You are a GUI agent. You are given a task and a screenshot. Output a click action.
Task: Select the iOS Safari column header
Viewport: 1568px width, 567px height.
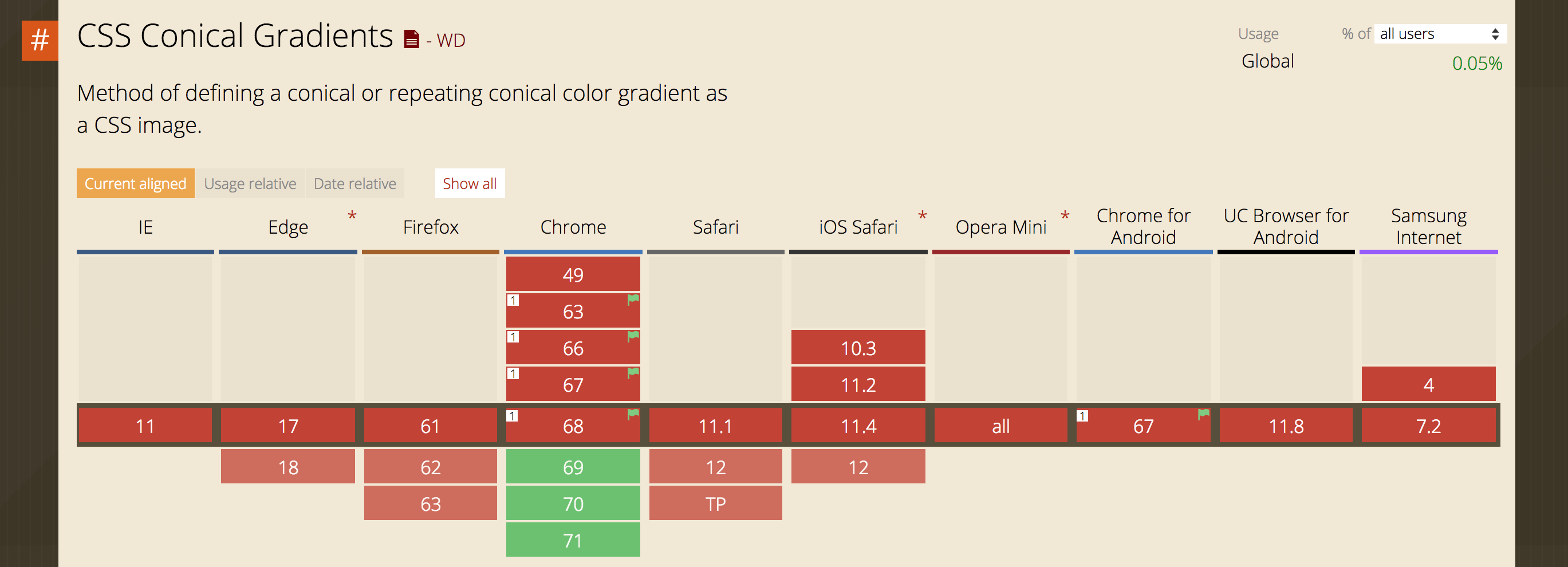(858, 227)
